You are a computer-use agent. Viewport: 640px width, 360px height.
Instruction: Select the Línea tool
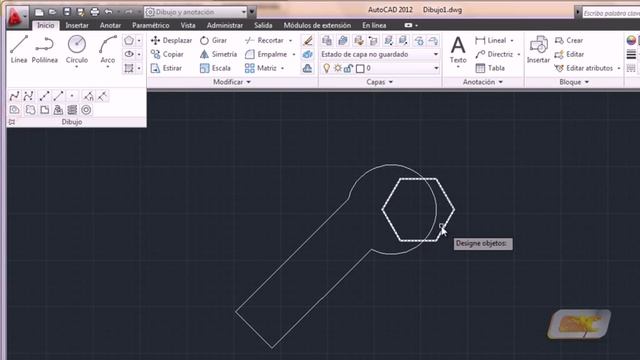coord(19,49)
